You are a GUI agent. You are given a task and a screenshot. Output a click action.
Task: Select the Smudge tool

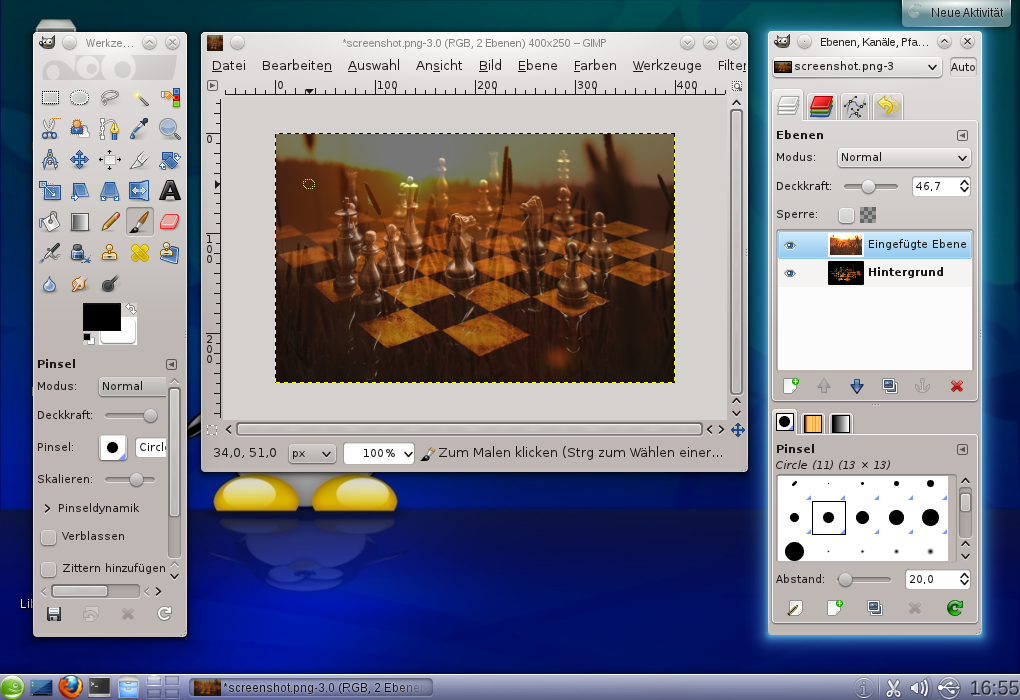(79, 284)
